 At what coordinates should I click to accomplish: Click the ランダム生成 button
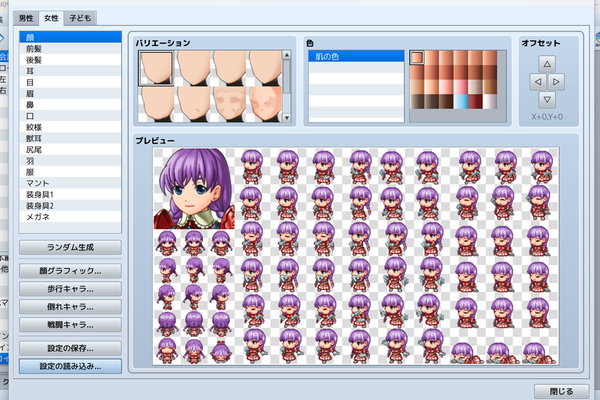(70, 247)
